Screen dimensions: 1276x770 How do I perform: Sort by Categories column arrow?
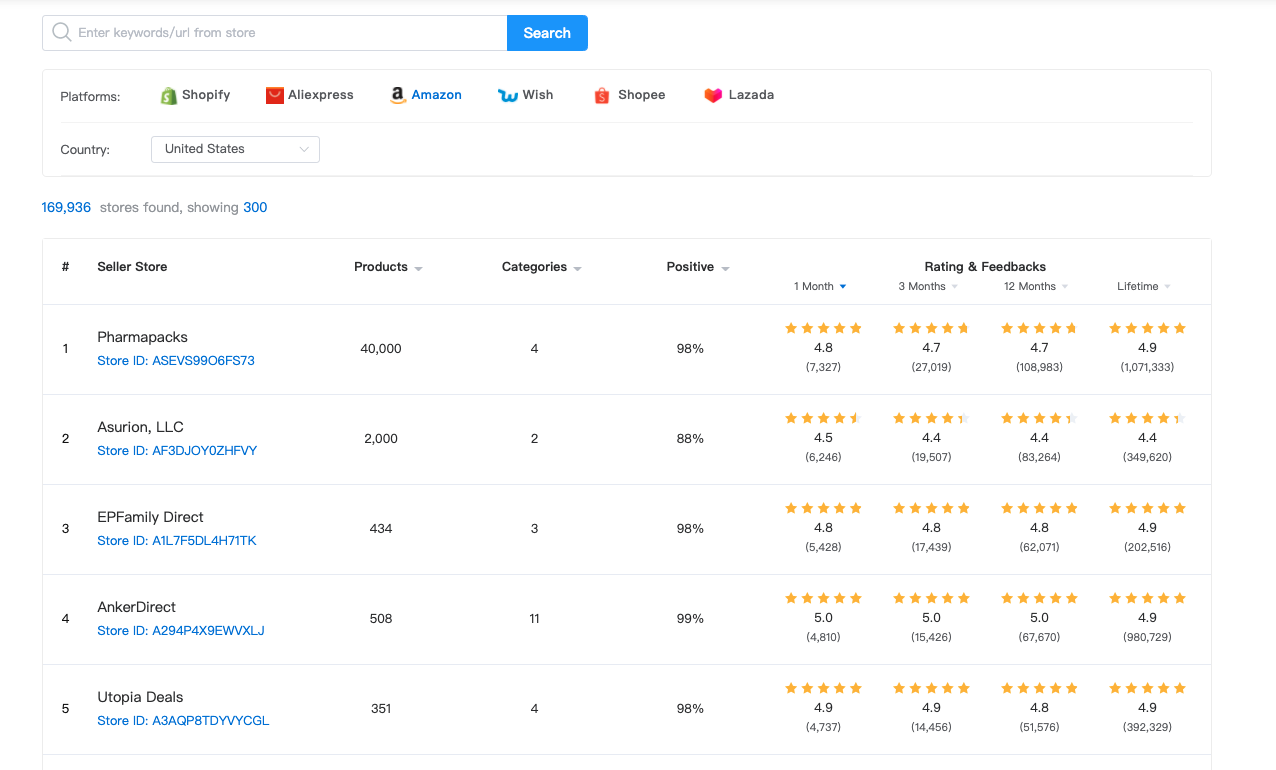577,268
